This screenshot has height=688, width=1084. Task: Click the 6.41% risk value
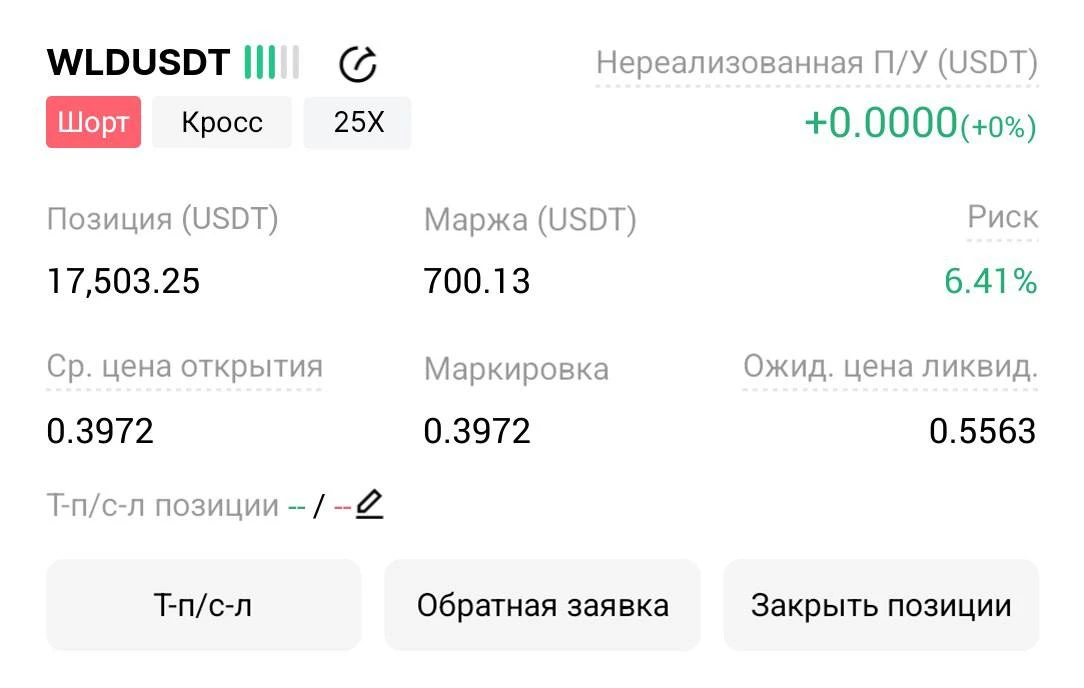coord(991,281)
